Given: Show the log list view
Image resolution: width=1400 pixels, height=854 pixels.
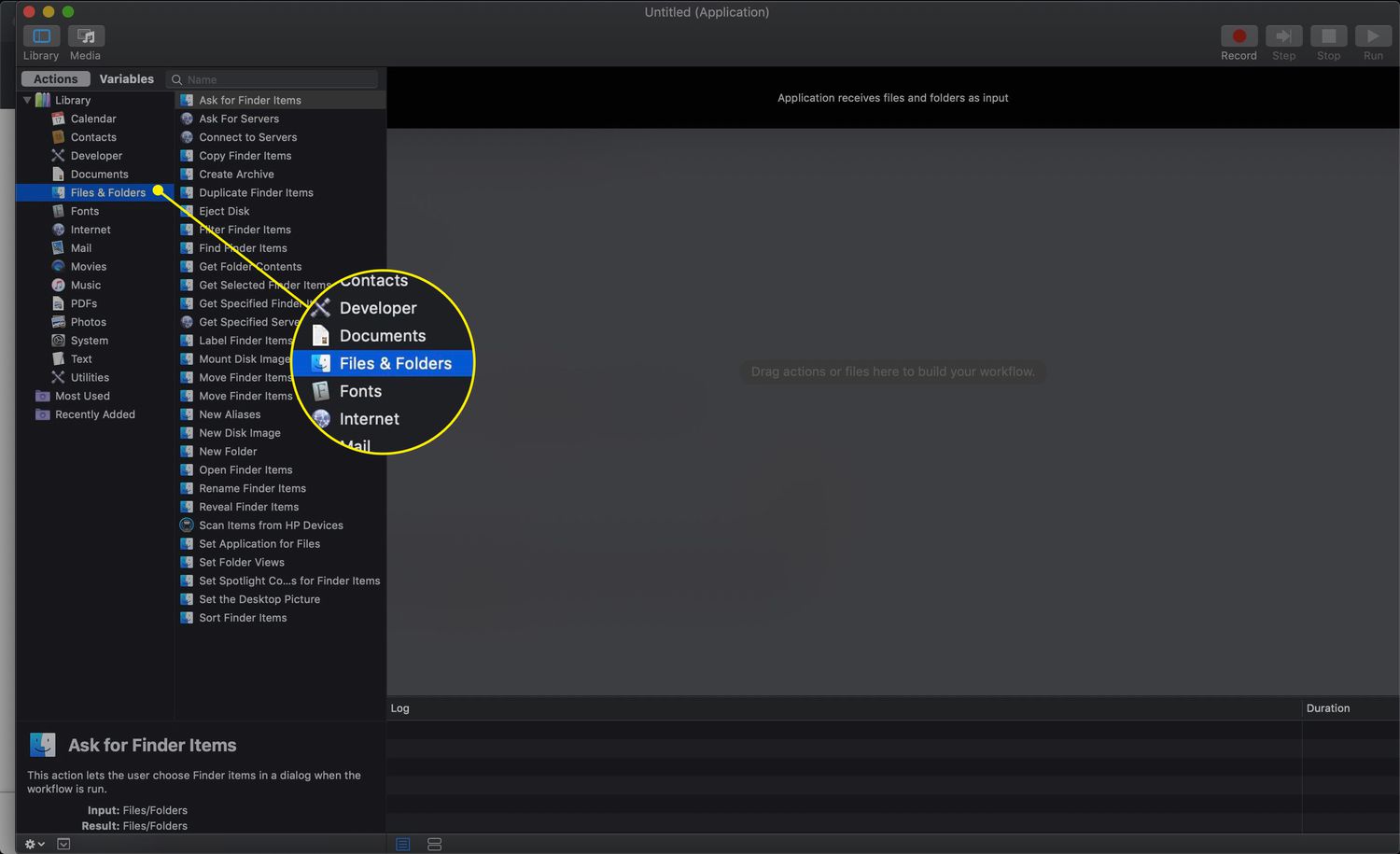Looking at the screenshot, I should 403,844.
